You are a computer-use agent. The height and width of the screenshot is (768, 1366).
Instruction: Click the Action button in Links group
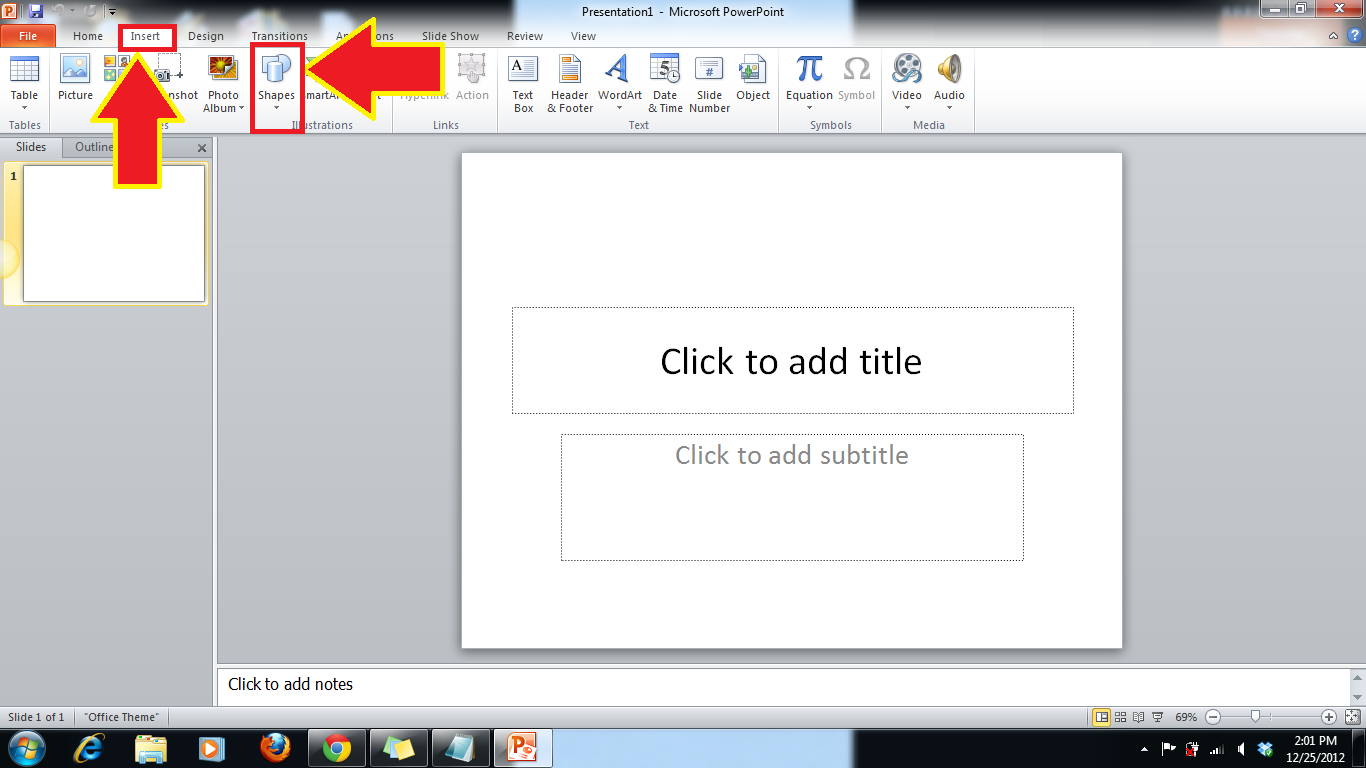[472, 79]
